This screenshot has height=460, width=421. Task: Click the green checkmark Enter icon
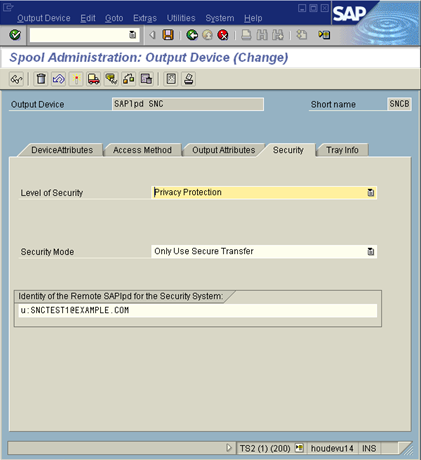point(15,35)
